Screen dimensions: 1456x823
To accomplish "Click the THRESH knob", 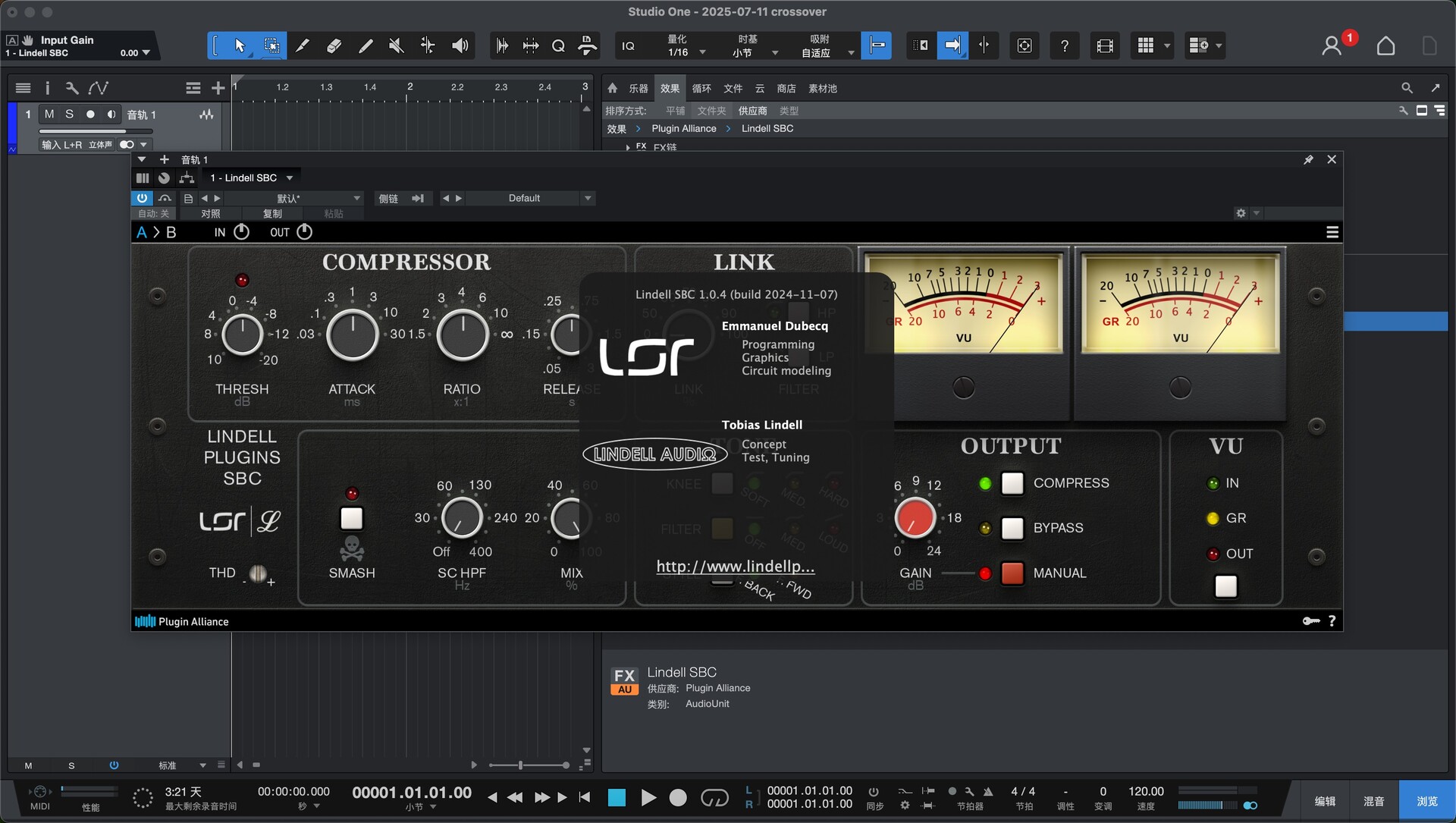I will 242,335.
